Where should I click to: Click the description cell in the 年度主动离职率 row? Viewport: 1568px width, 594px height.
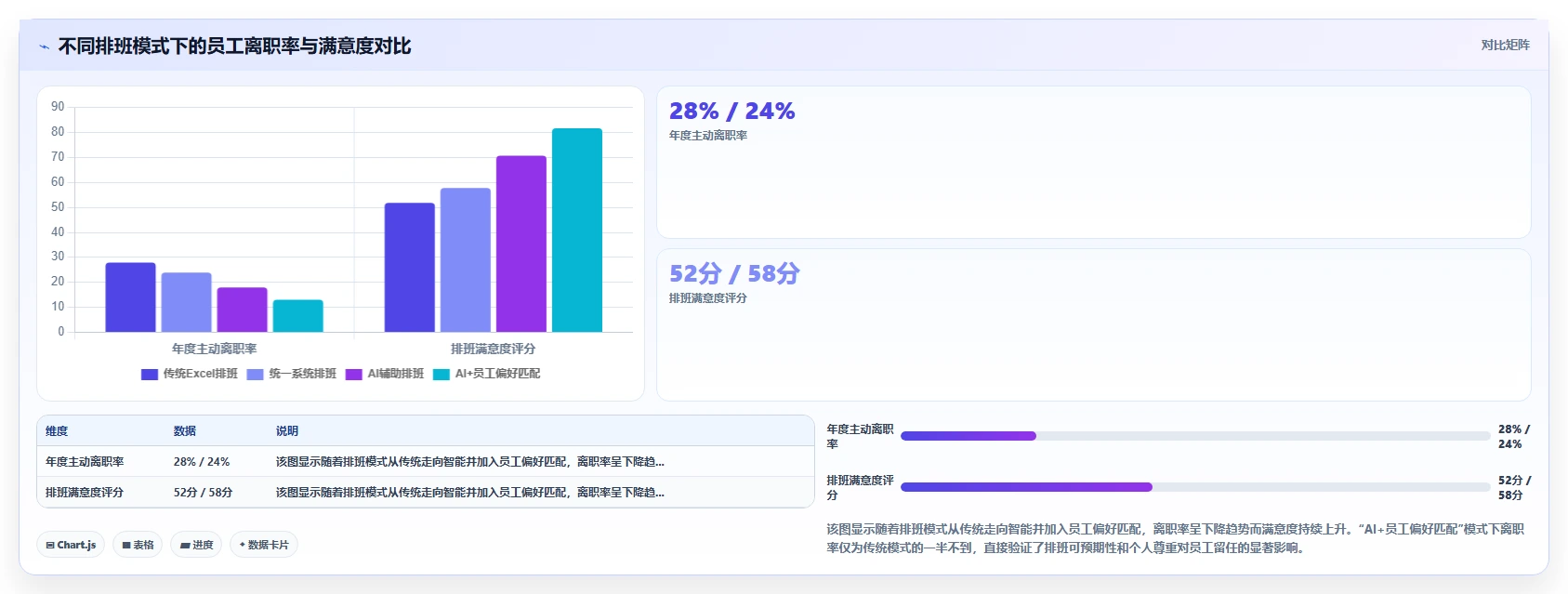(470, 462)
